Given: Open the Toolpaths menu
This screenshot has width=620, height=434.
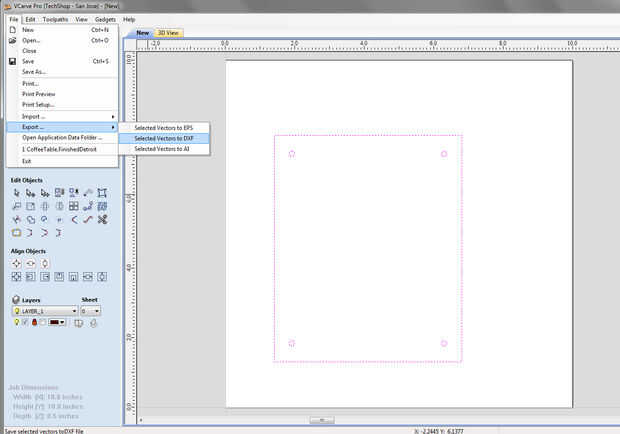Looking at the screenshot, I should coord(55,19).
